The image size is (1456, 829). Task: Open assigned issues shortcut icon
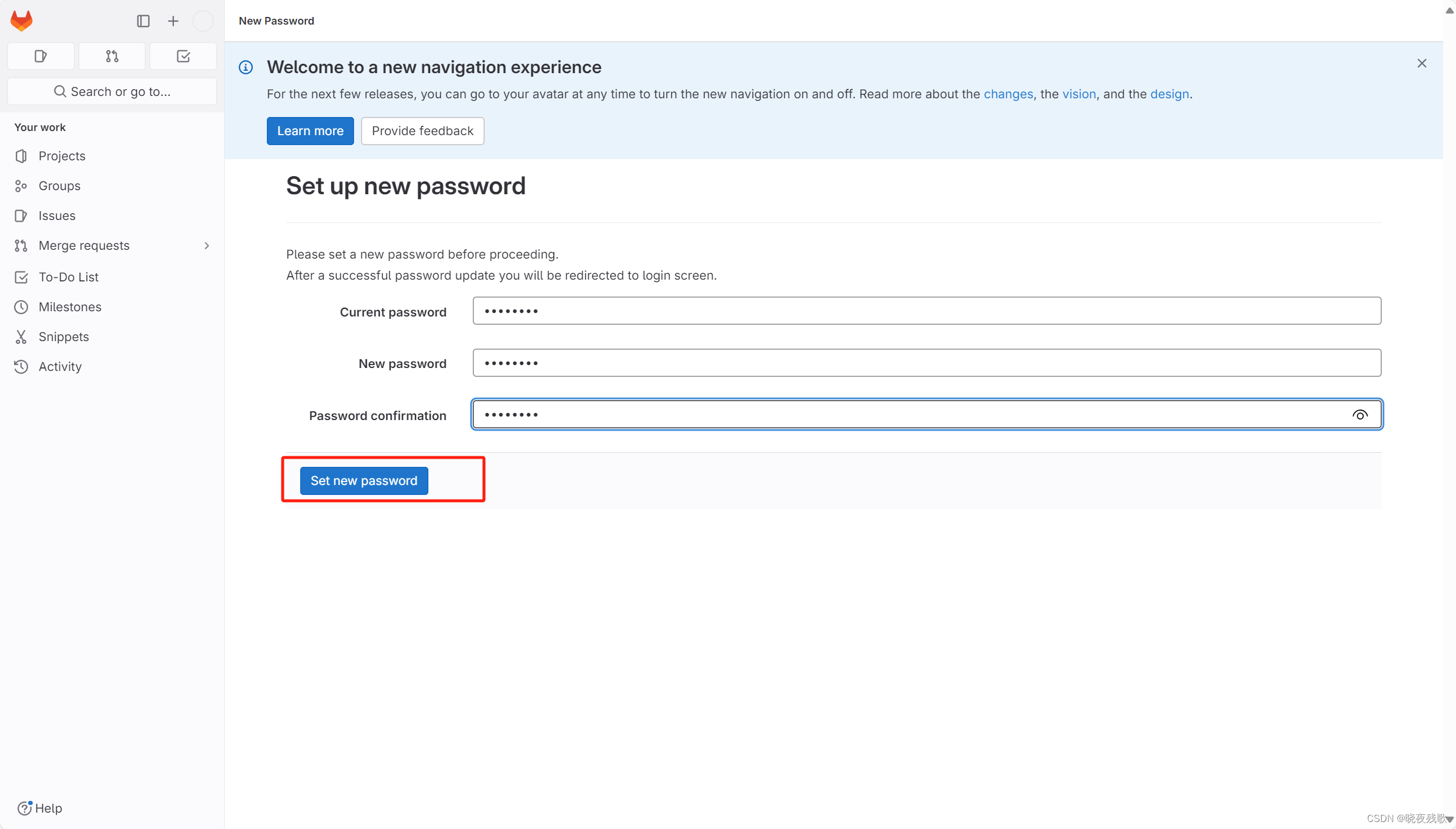click(x=41, y=56)
